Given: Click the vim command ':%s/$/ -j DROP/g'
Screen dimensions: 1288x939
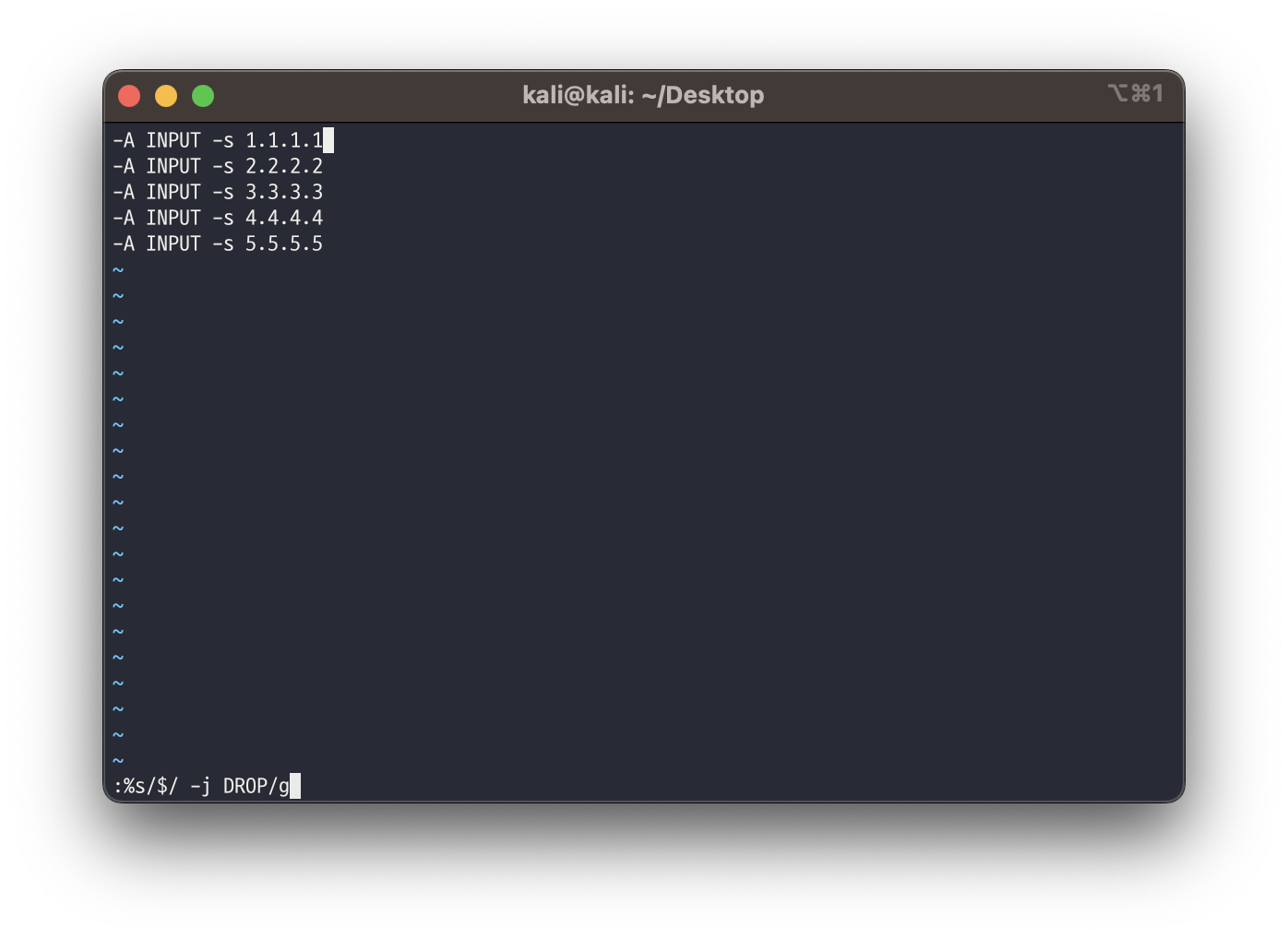Looking at the screenshot, I should click(x=201, y=786).
